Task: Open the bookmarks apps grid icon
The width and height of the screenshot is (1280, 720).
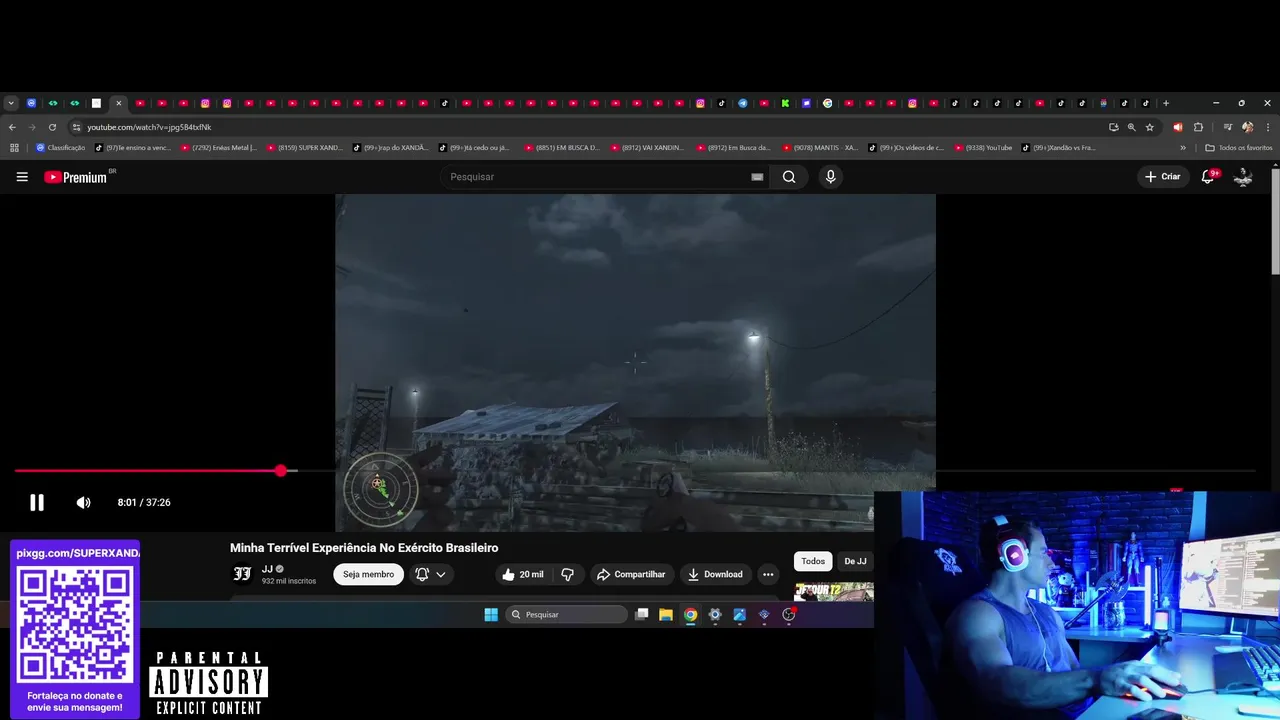Action: click(x=14, y=148)
